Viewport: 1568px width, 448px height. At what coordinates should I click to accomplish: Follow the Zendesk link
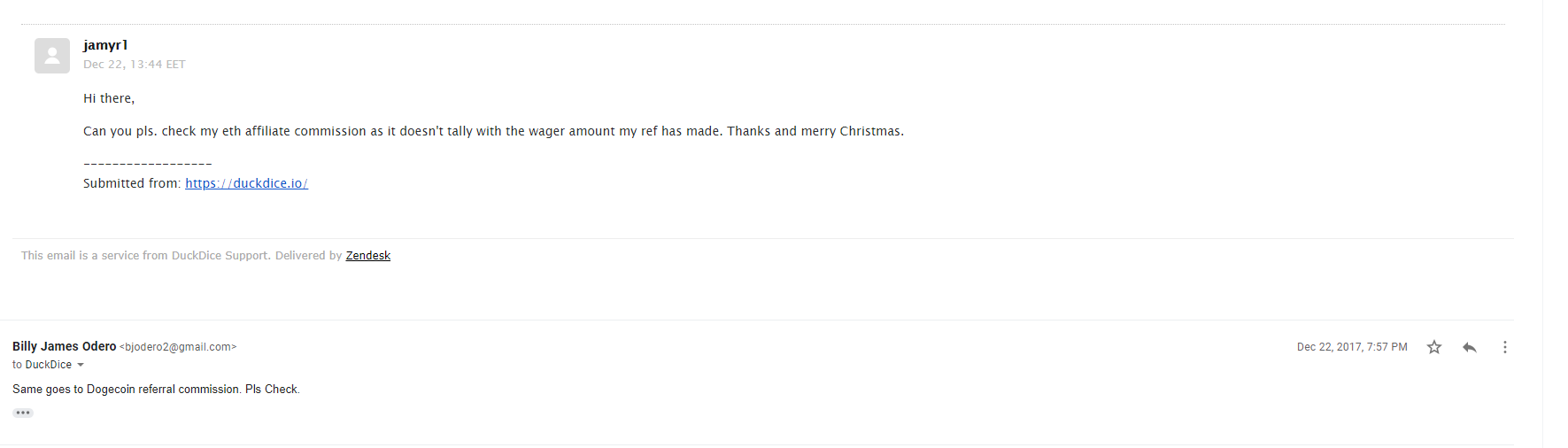[x=368, y=256]
